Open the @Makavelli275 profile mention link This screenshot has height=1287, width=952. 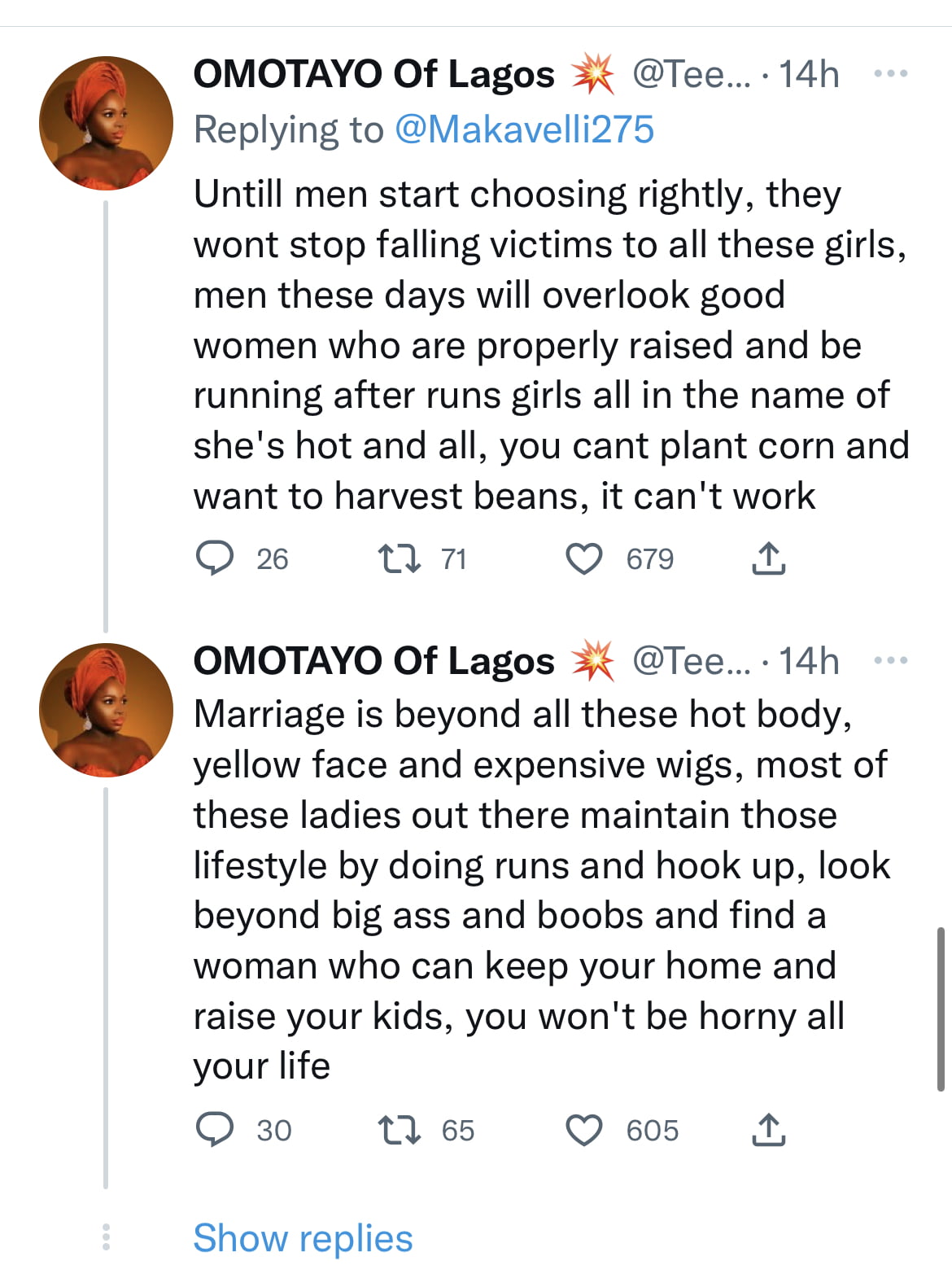pyautogui.click(x=524, y=130)
